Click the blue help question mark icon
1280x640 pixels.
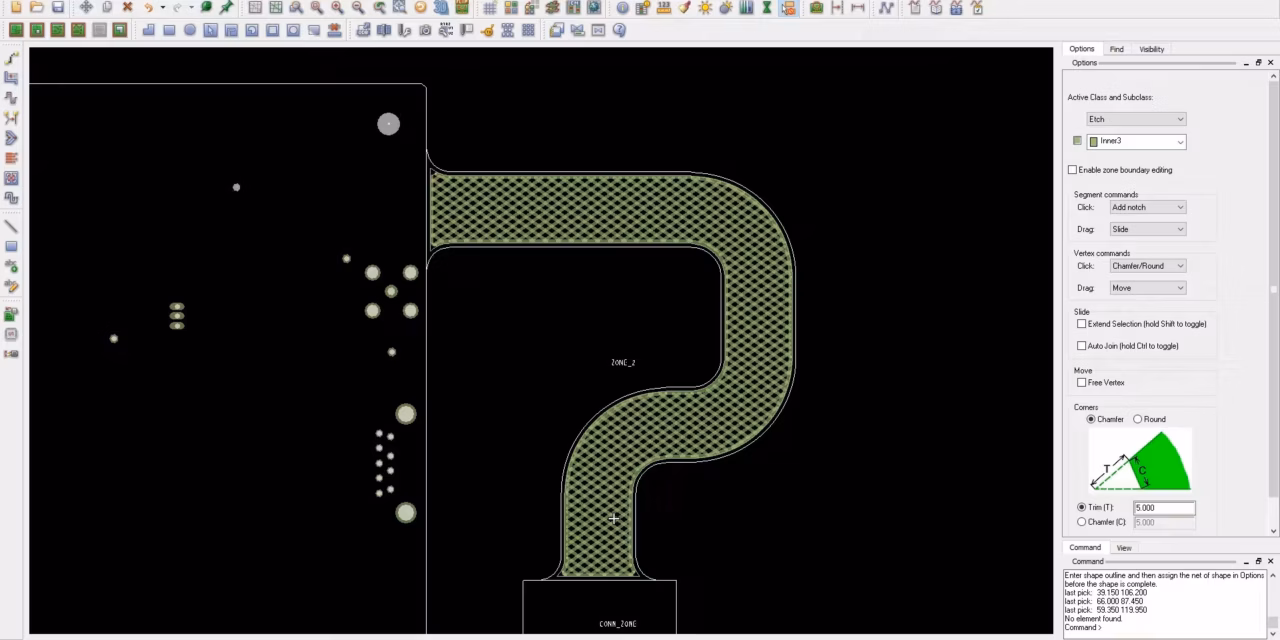(x=619, y=30)
